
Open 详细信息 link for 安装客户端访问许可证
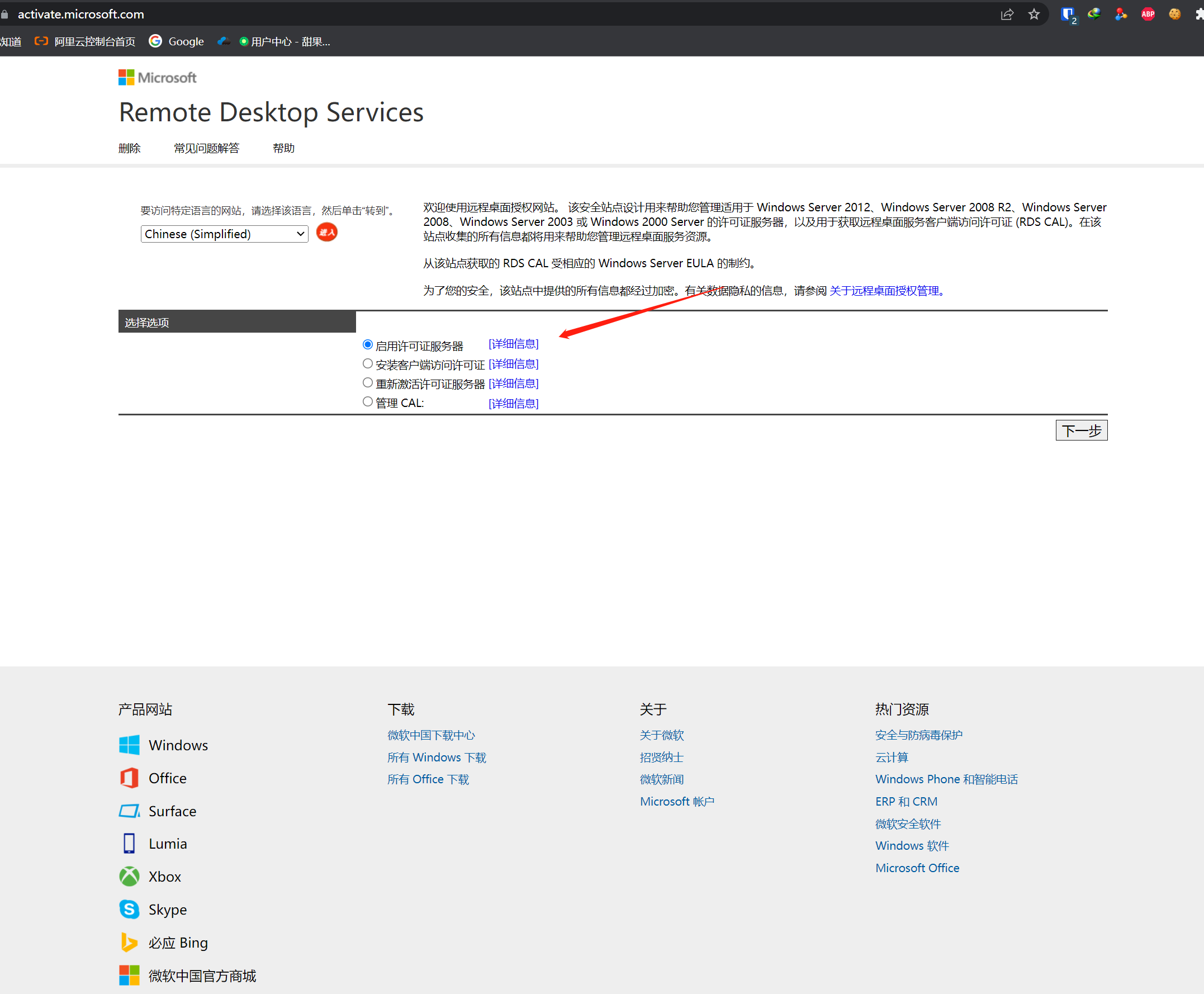(x=514, y=364)
